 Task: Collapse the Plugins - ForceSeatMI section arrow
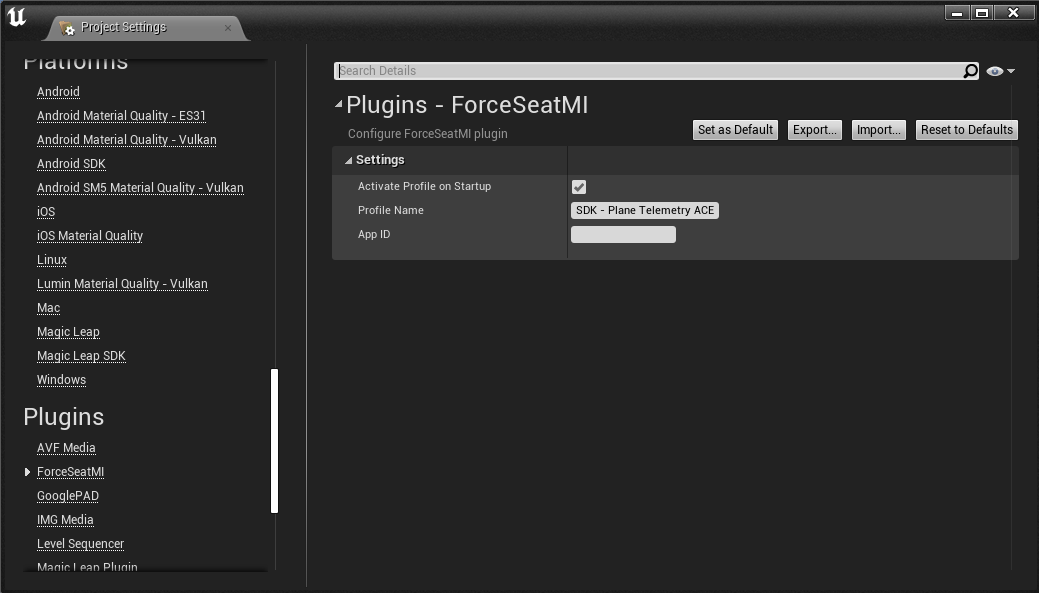[339, 104]
